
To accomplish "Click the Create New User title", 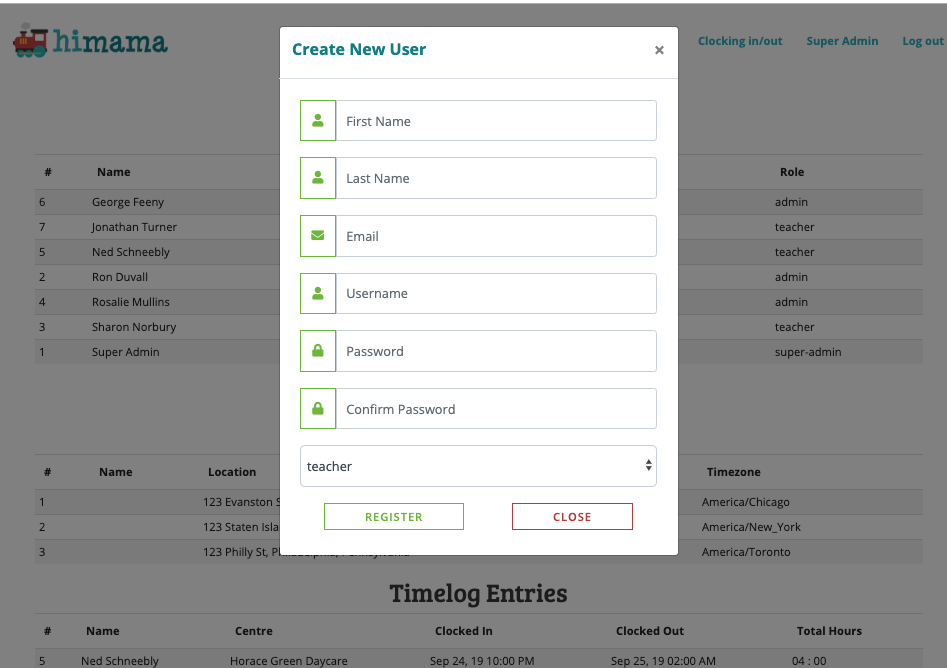I will [x=359, y=50].
